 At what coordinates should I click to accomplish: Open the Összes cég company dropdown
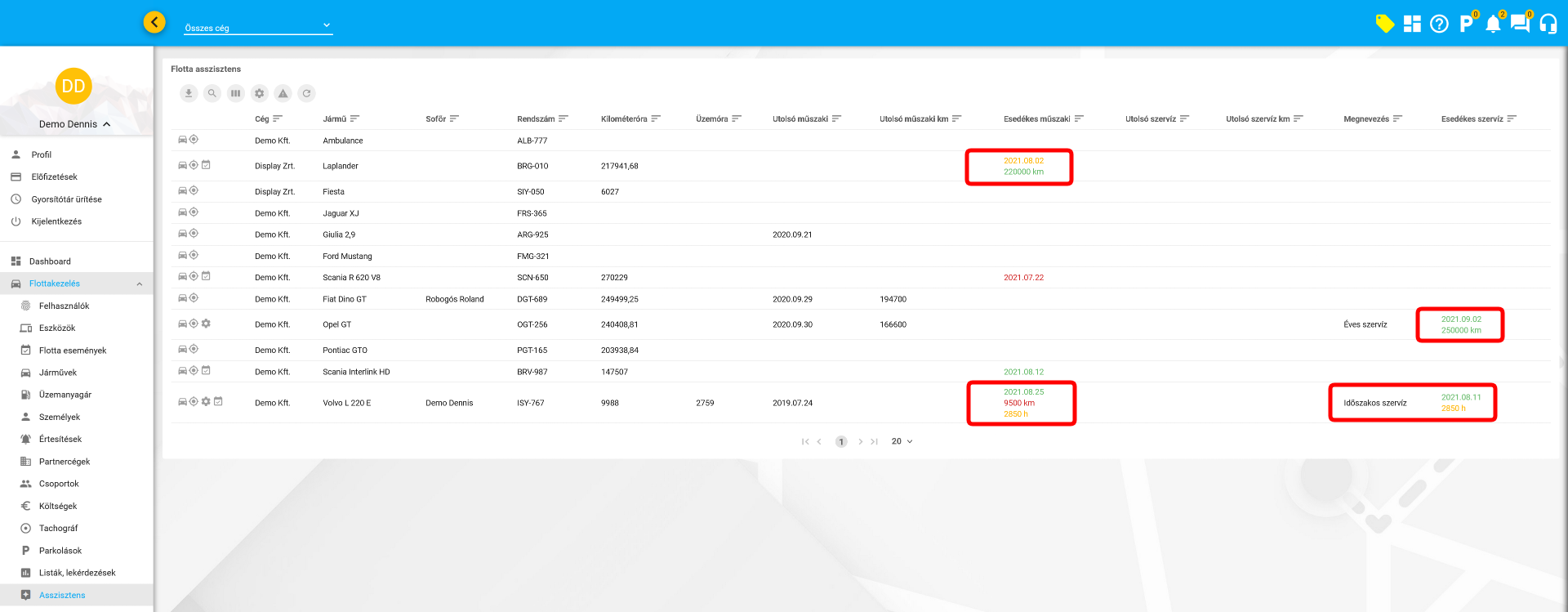[x=258, y=27]
